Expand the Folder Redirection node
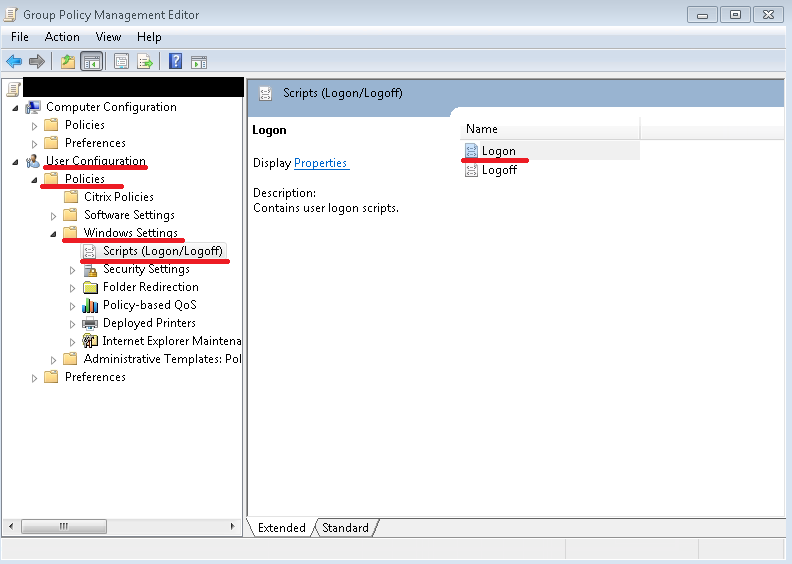 tap(72, 287)
